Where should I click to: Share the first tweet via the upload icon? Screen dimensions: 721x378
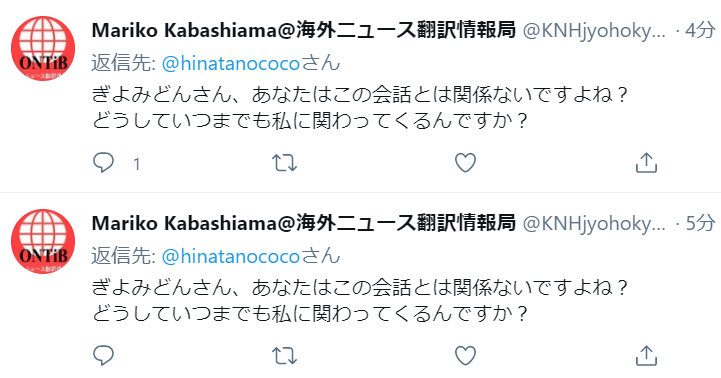coord(646,163)
